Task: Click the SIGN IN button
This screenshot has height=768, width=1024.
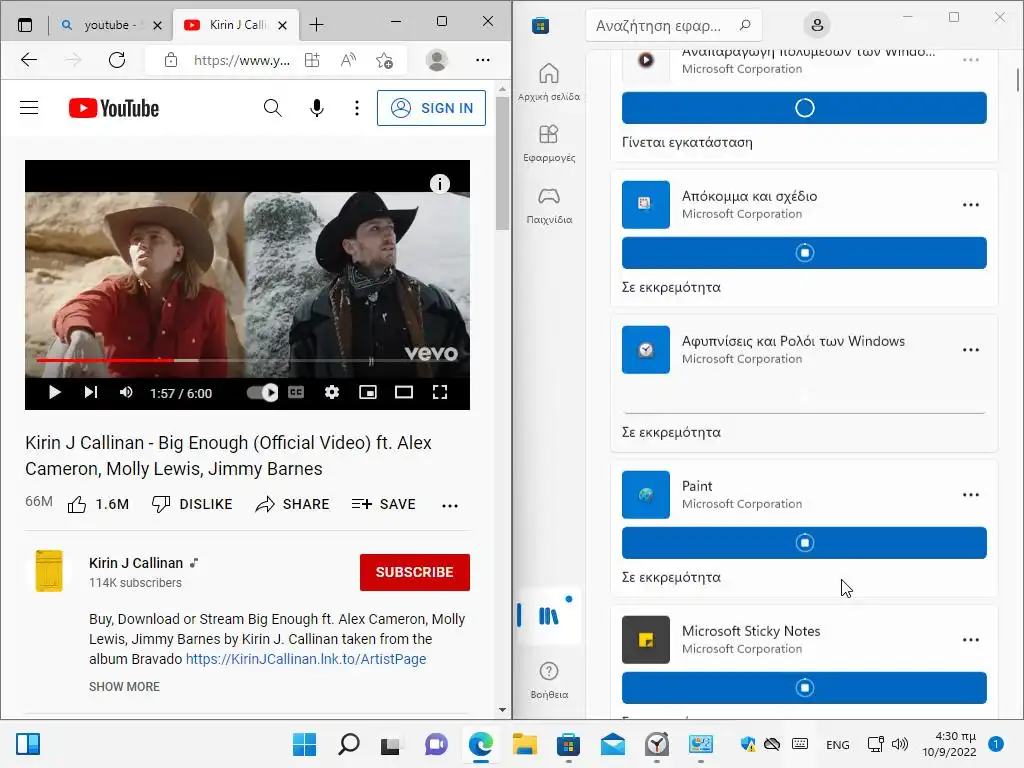Action: [x=431, y=108]
